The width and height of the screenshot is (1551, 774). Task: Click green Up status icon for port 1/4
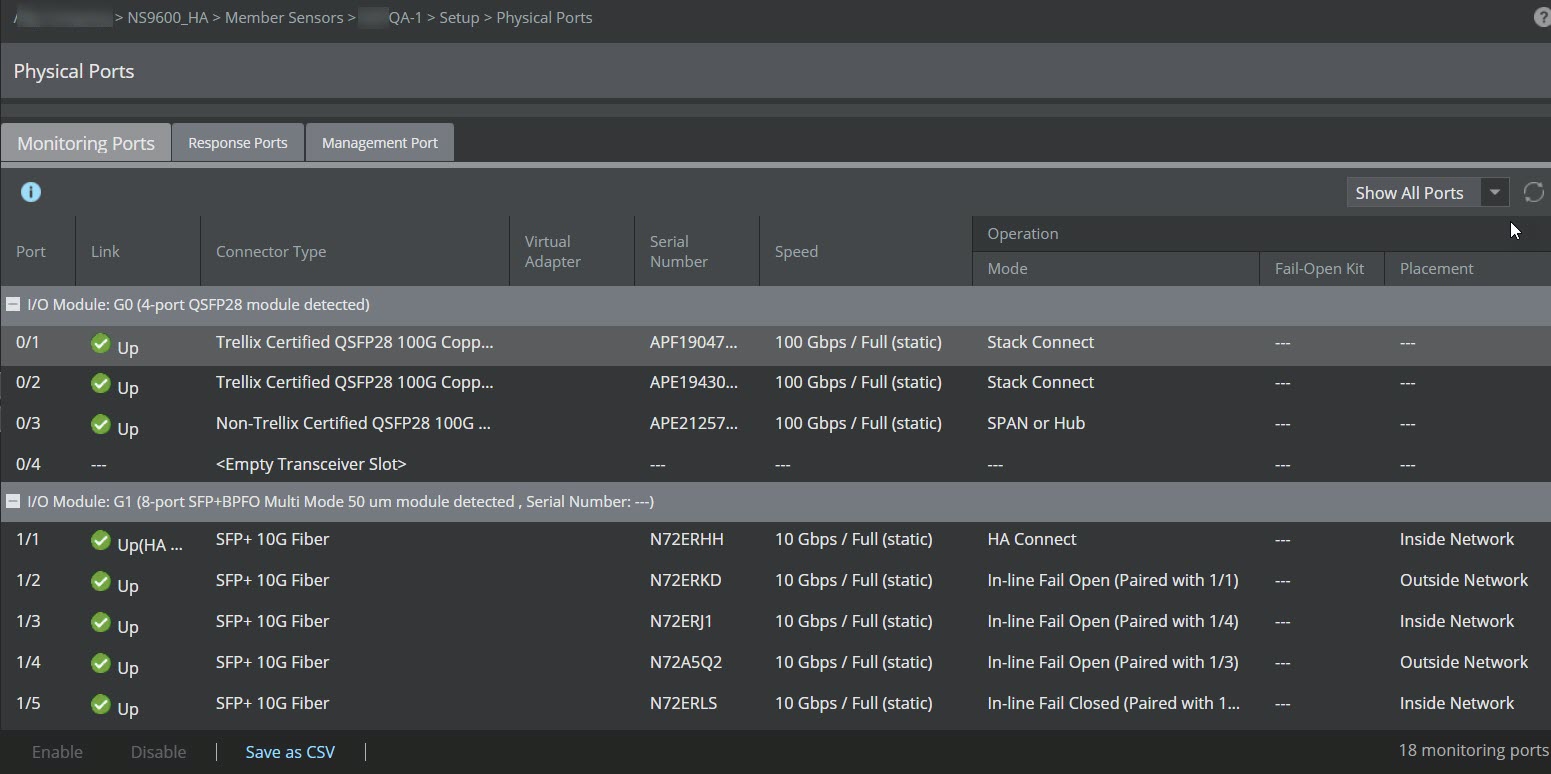click(x=100, y=663)
